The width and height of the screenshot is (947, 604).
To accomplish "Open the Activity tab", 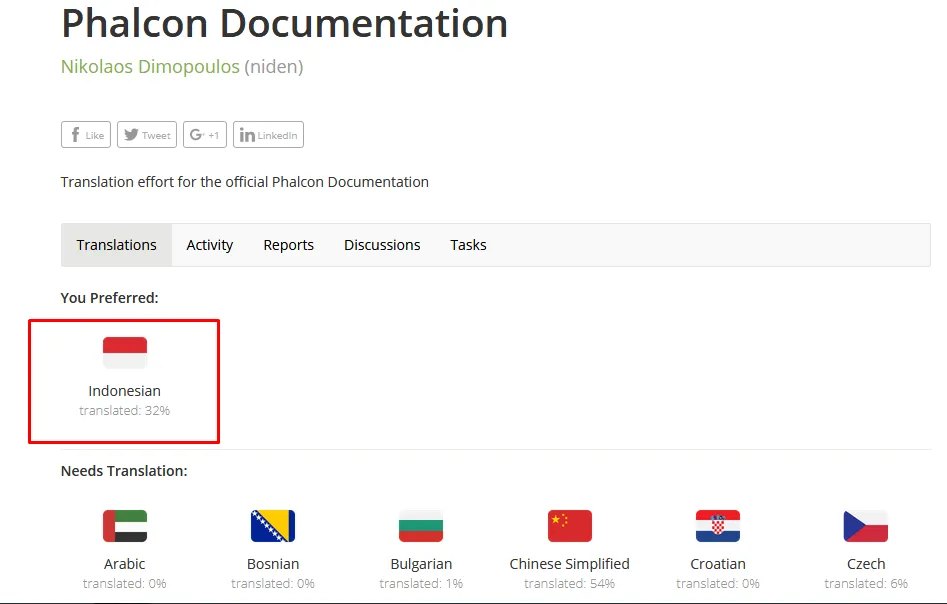I will click(x=210, y=245).
